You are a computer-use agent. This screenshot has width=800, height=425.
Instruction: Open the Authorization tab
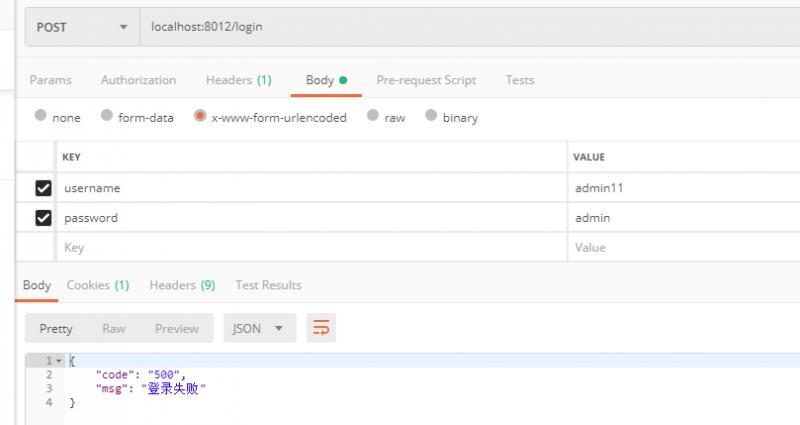click(x=138, y=80)
